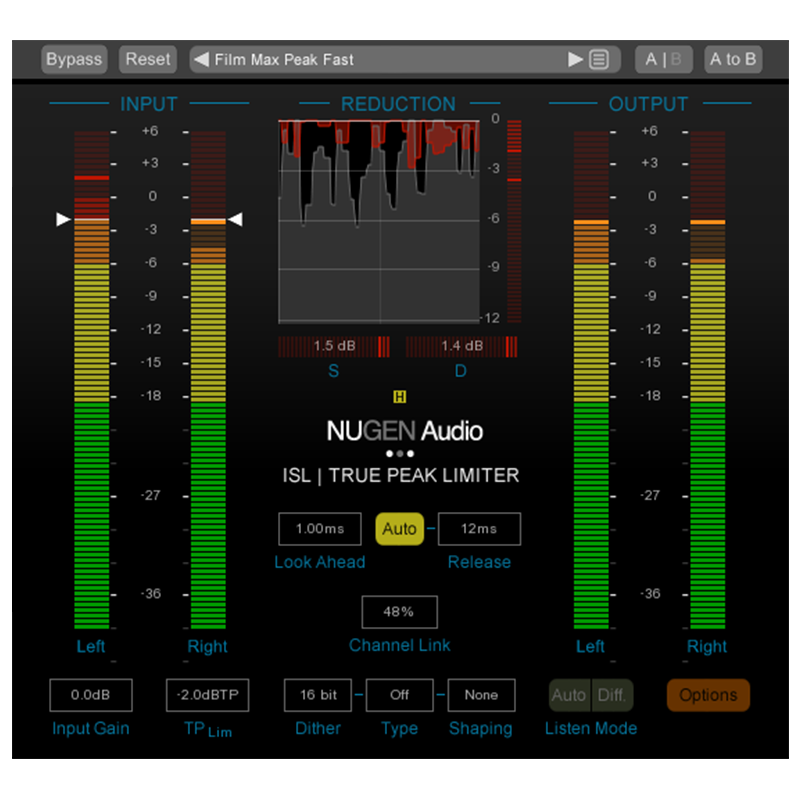Viewport: 800px width, 800px height.
Task: Open the Film Max Peak Fast preset selector
Action: [x=405, y=60]
